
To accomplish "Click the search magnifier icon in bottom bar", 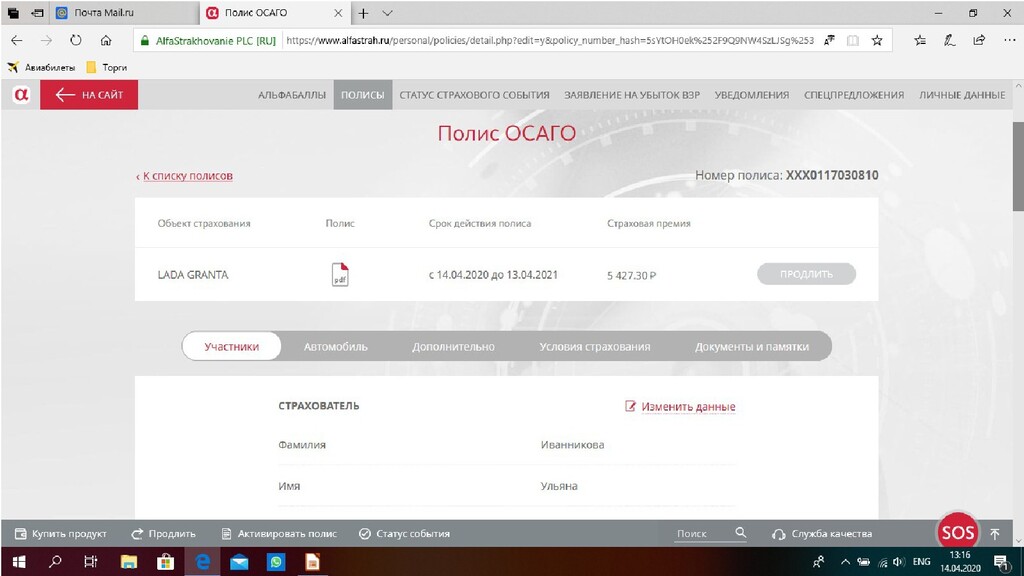I will pos(741,533).
